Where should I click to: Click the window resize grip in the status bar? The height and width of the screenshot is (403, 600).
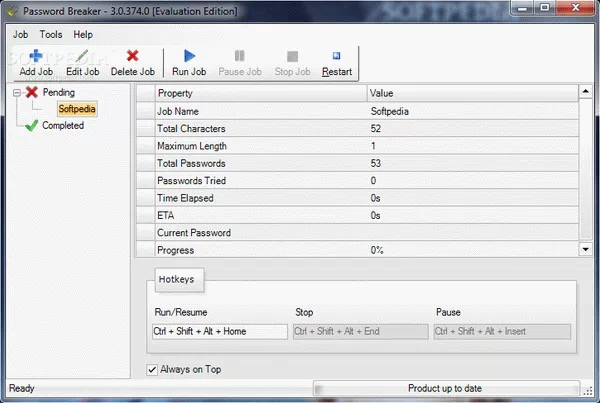(x=588, y=390)
